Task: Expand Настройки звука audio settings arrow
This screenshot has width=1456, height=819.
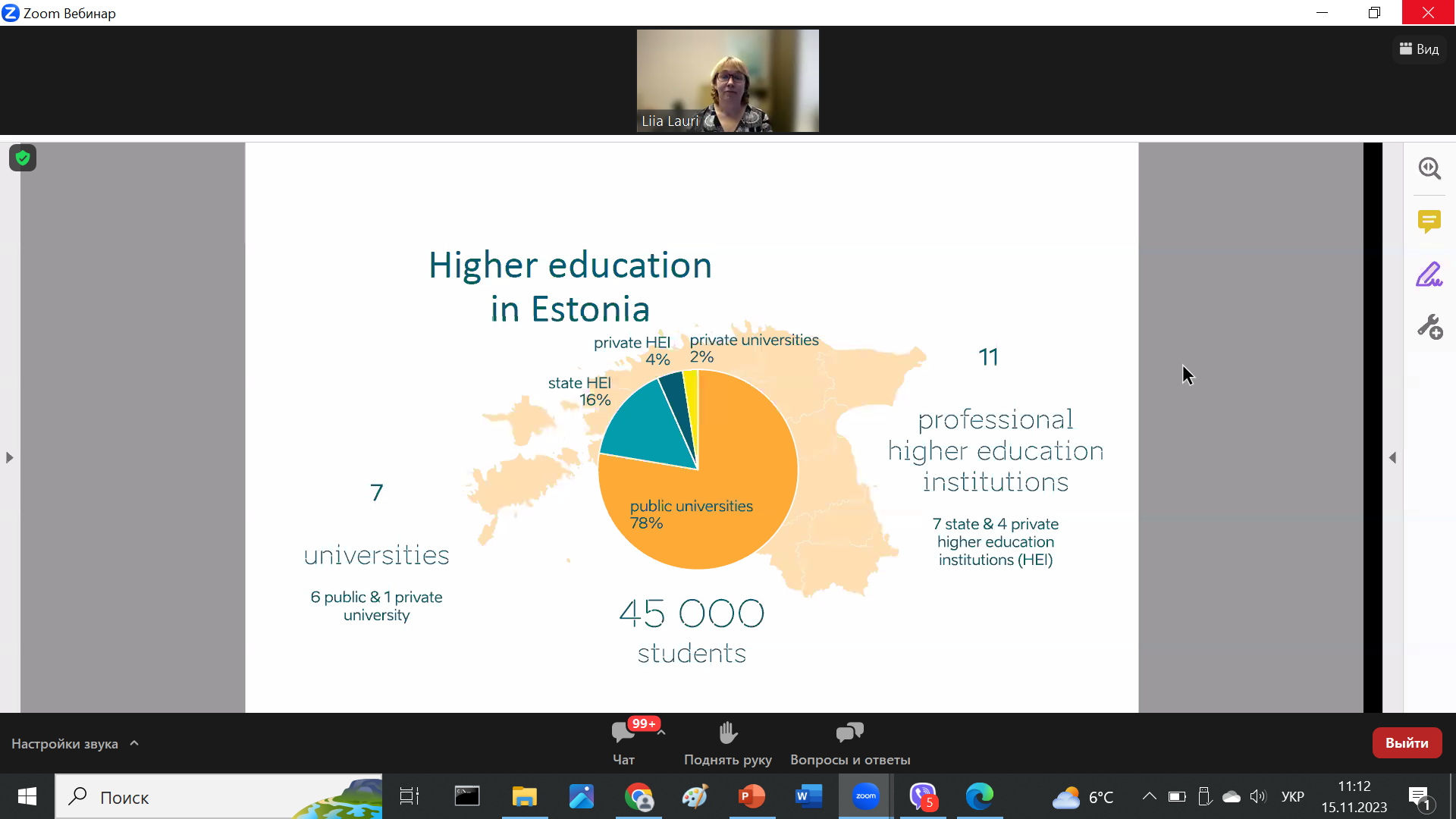Action: point(134,743)
